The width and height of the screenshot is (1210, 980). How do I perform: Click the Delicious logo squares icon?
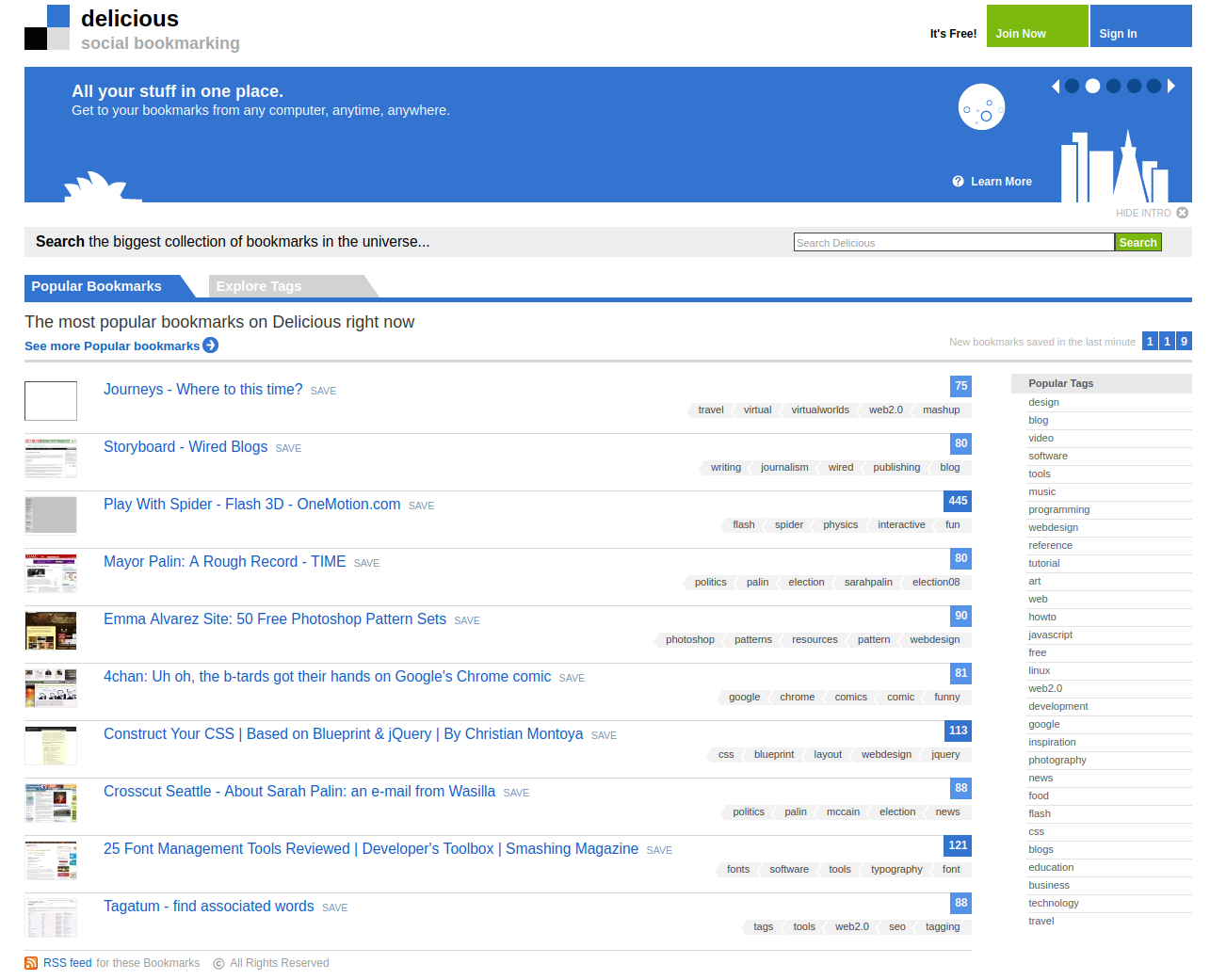point(47,27)
